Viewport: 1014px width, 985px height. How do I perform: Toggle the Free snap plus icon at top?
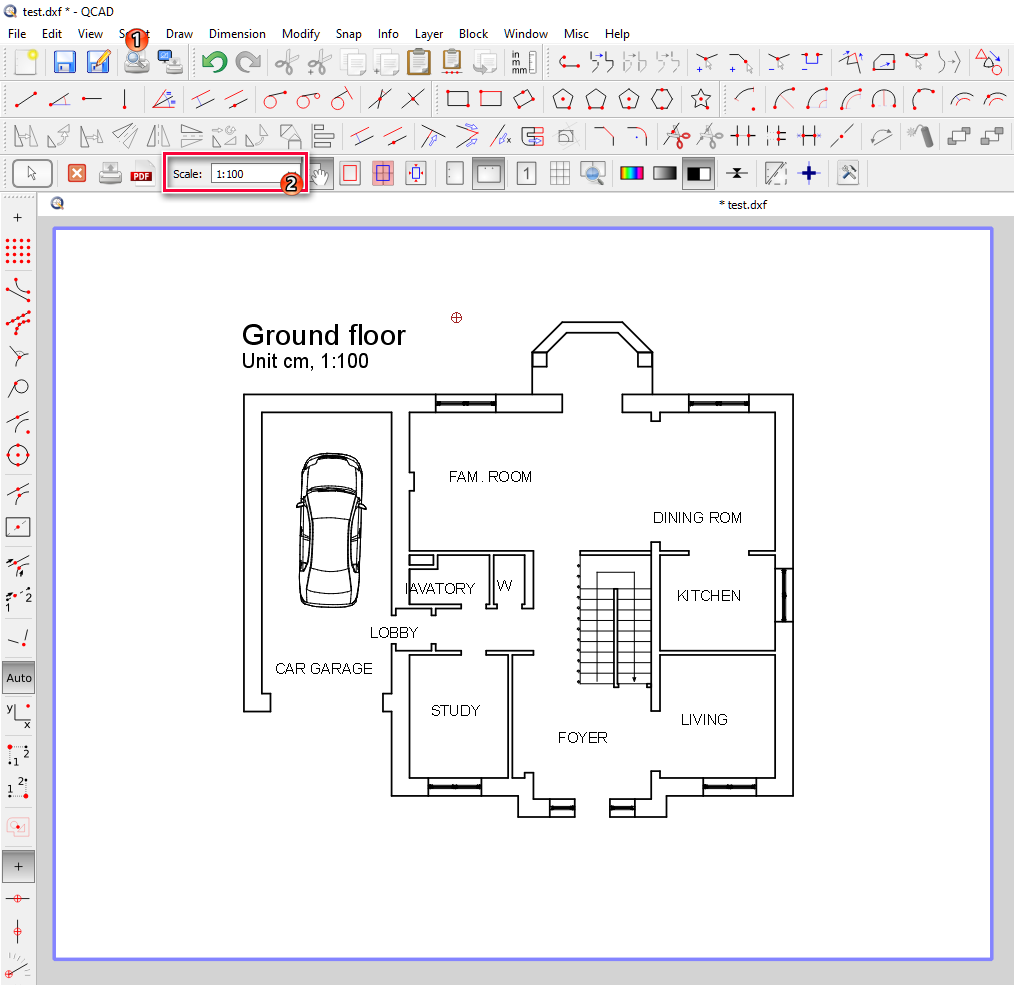(x=18, y=218)
